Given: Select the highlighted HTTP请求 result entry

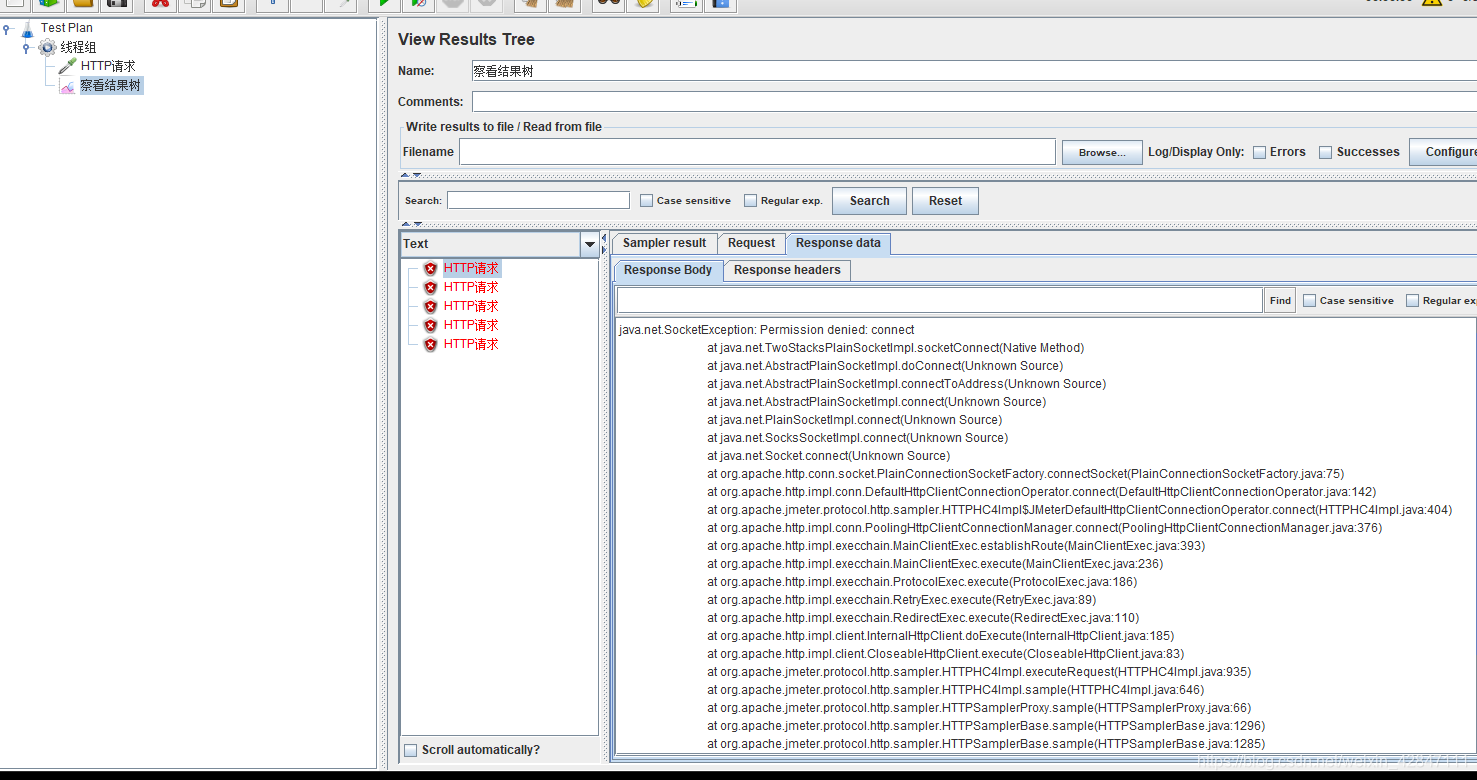Looking at the screenshot, I should [x=471, y=268].
